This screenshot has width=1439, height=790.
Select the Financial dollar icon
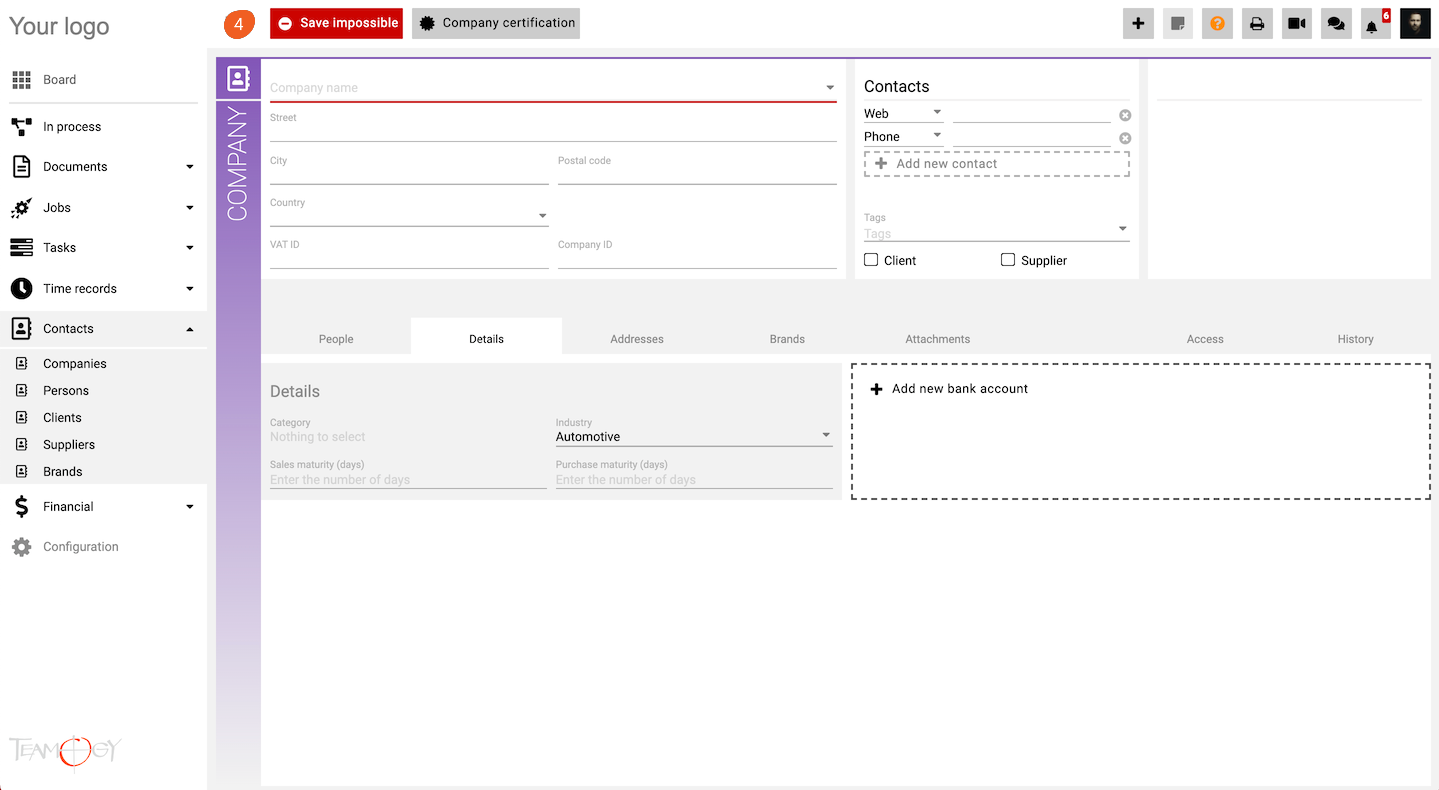click(x=21, y=507)
